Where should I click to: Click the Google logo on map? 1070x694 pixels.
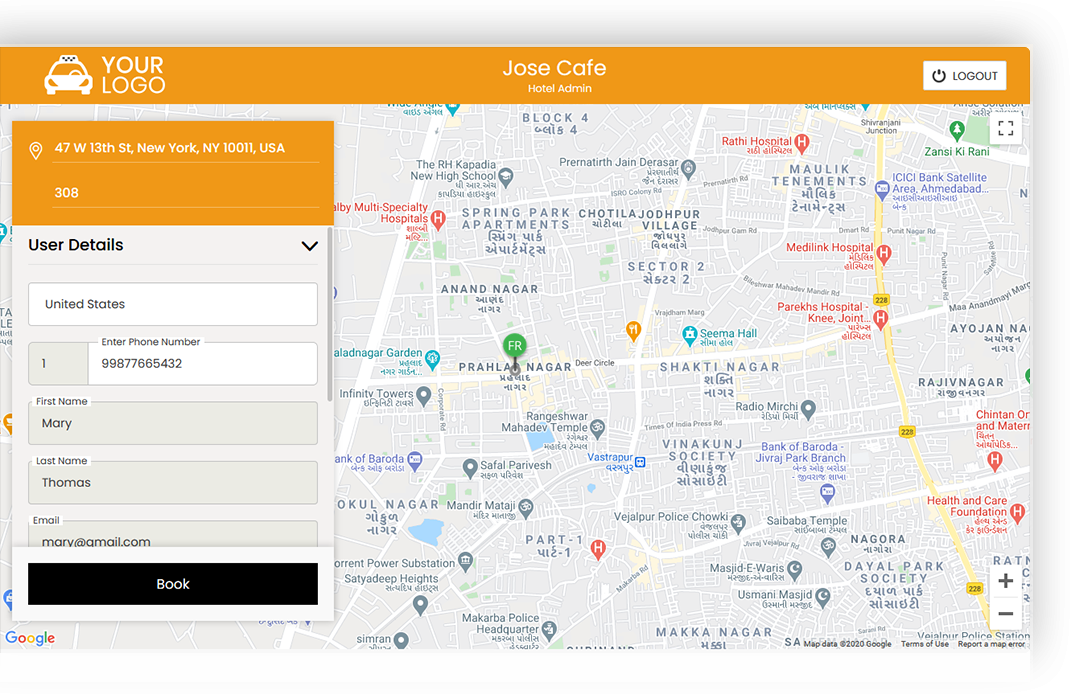pyautogui.click(x=30, y=638)
